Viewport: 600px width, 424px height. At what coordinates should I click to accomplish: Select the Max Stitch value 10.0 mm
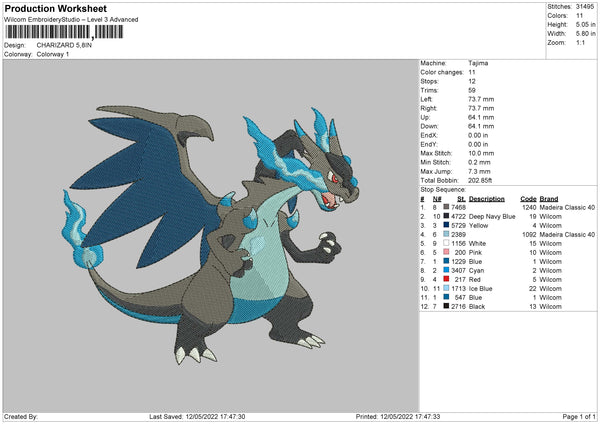(x=481, y=153)
